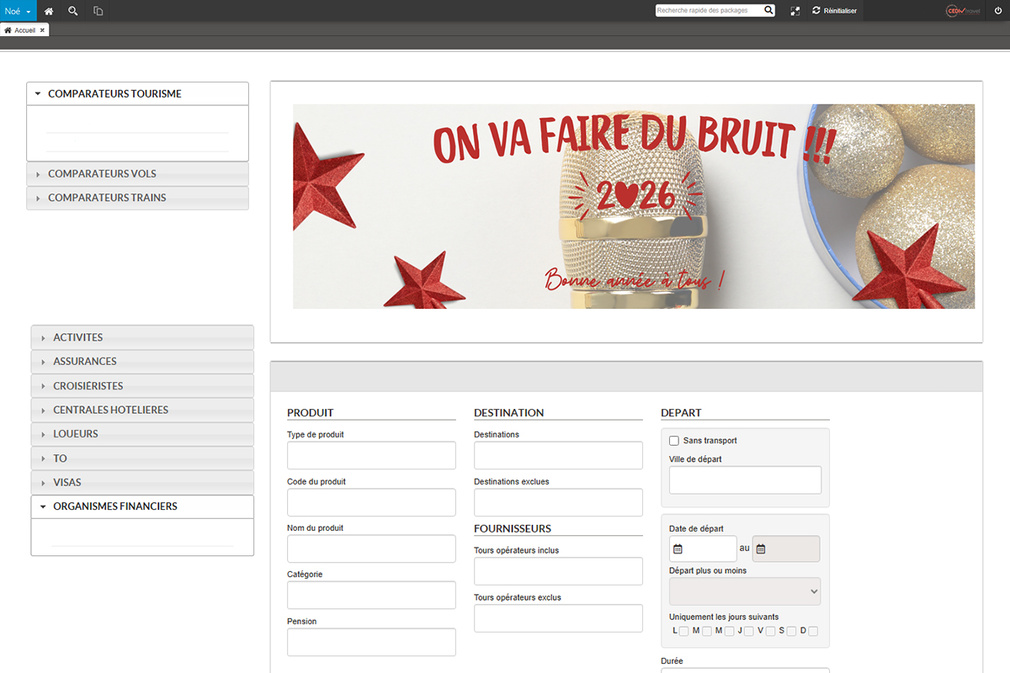Click the duplicate windows icon in top bar
This screenshot has height=673, width=1010.
point(98,11)
